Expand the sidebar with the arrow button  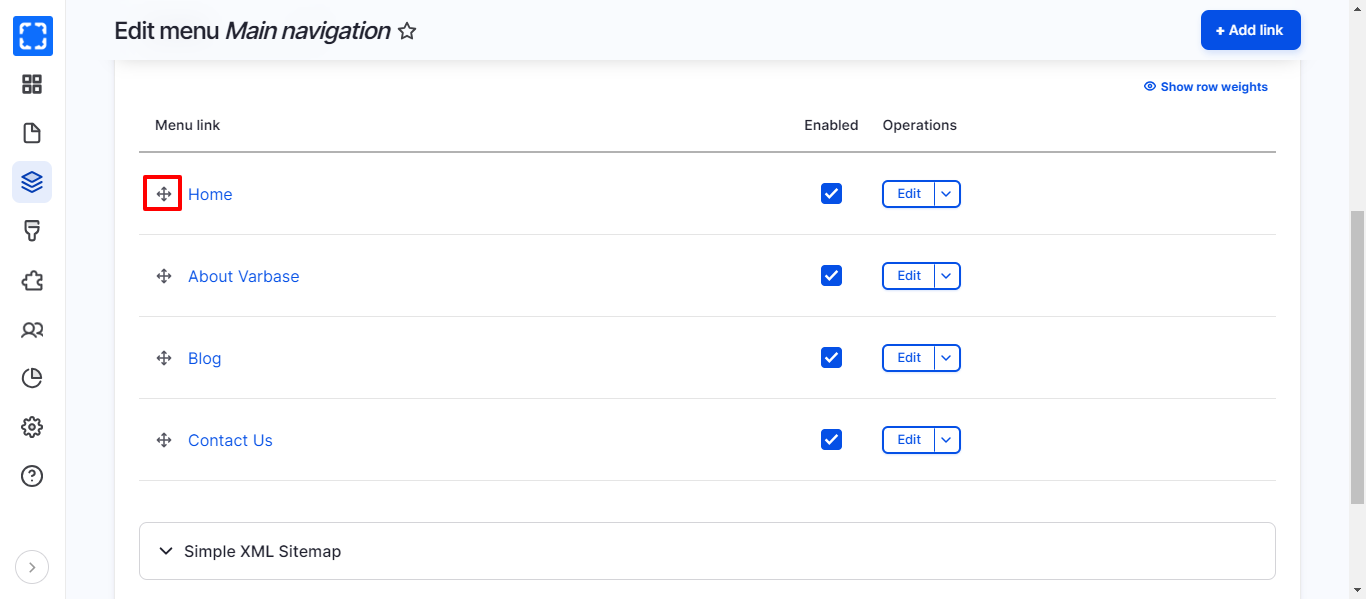pyautogui.click(x=32, y=568)
